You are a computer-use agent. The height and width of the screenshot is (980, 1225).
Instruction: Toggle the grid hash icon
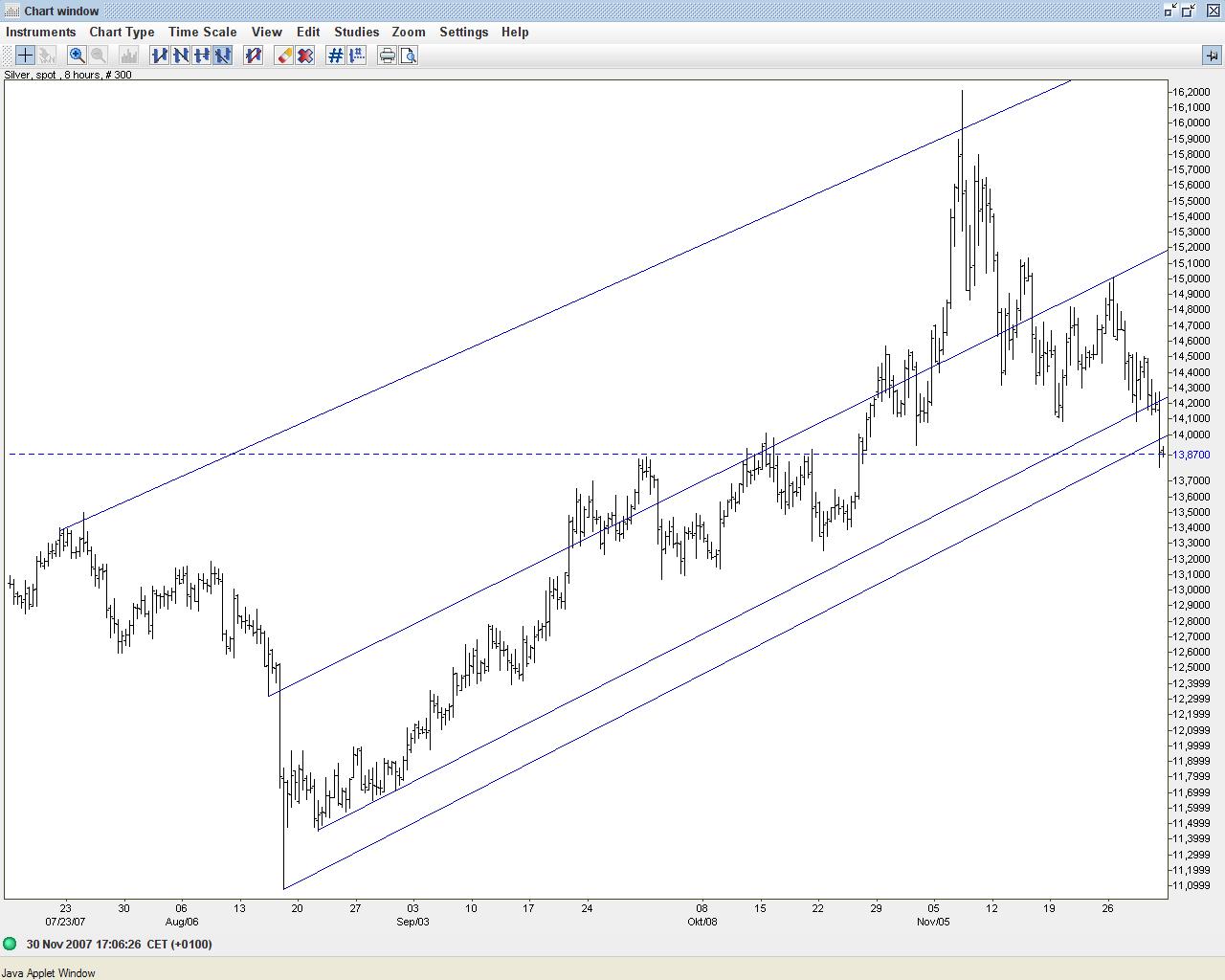pyautogui.click(x=335, y=56)
